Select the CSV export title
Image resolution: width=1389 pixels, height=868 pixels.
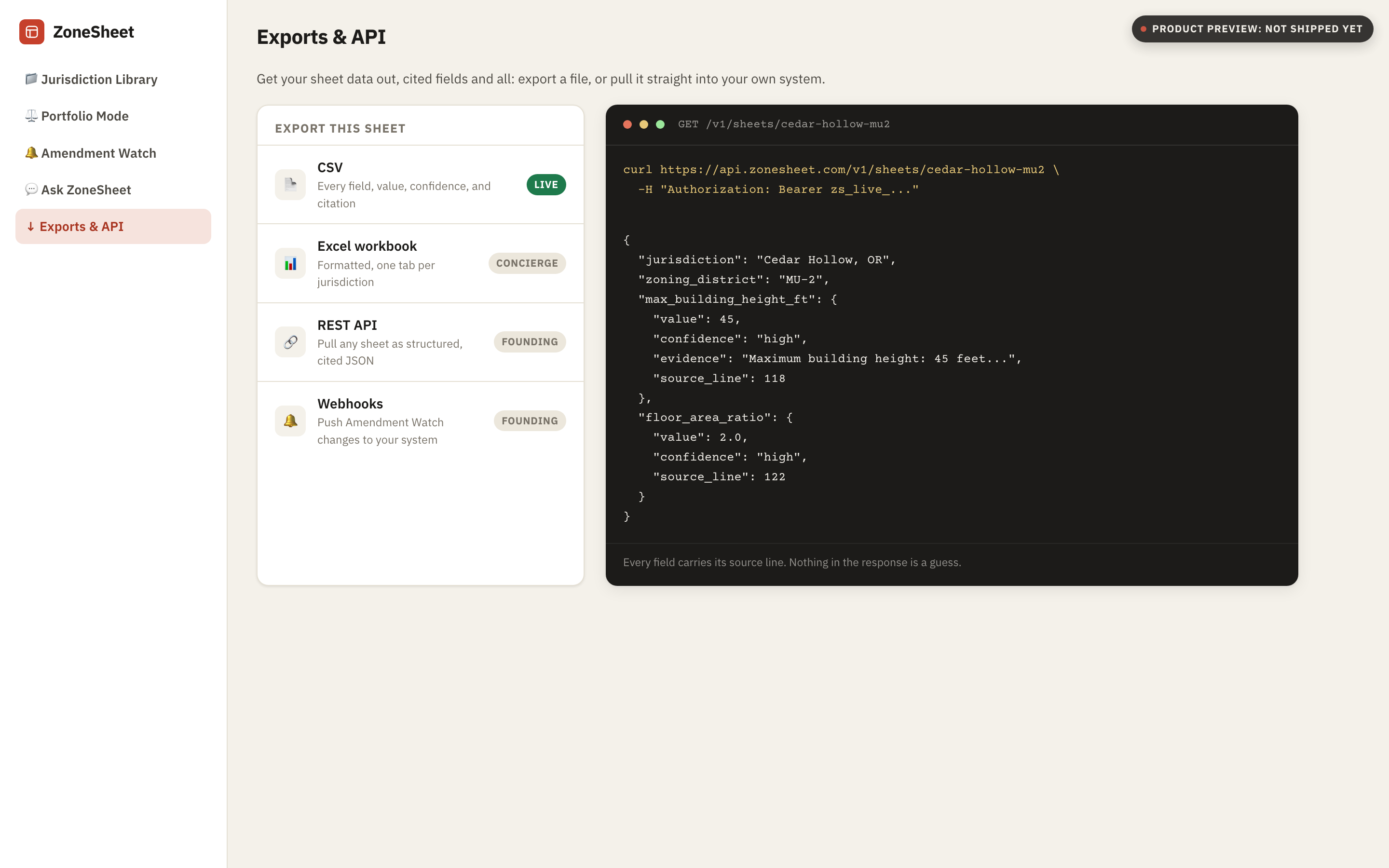pyautogui.click(x=330, y=167)
